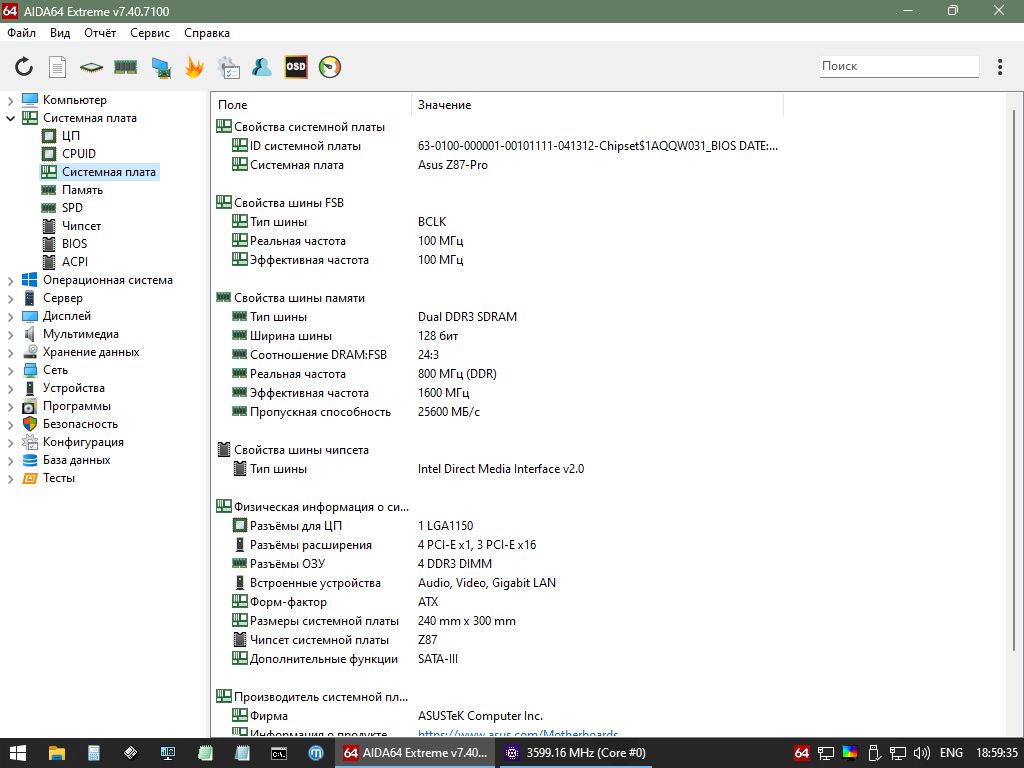Open File Explorer from the taskbar
The width and height of the screenshot is (1024, 768).
[57, 753]
